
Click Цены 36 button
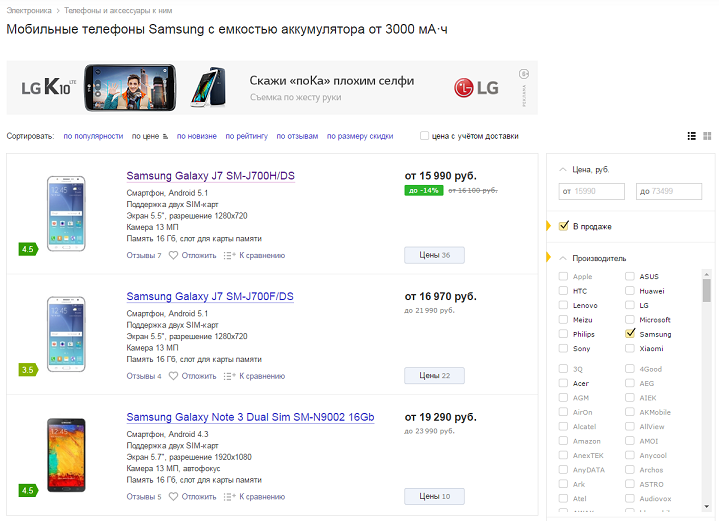tap(434, 255)
